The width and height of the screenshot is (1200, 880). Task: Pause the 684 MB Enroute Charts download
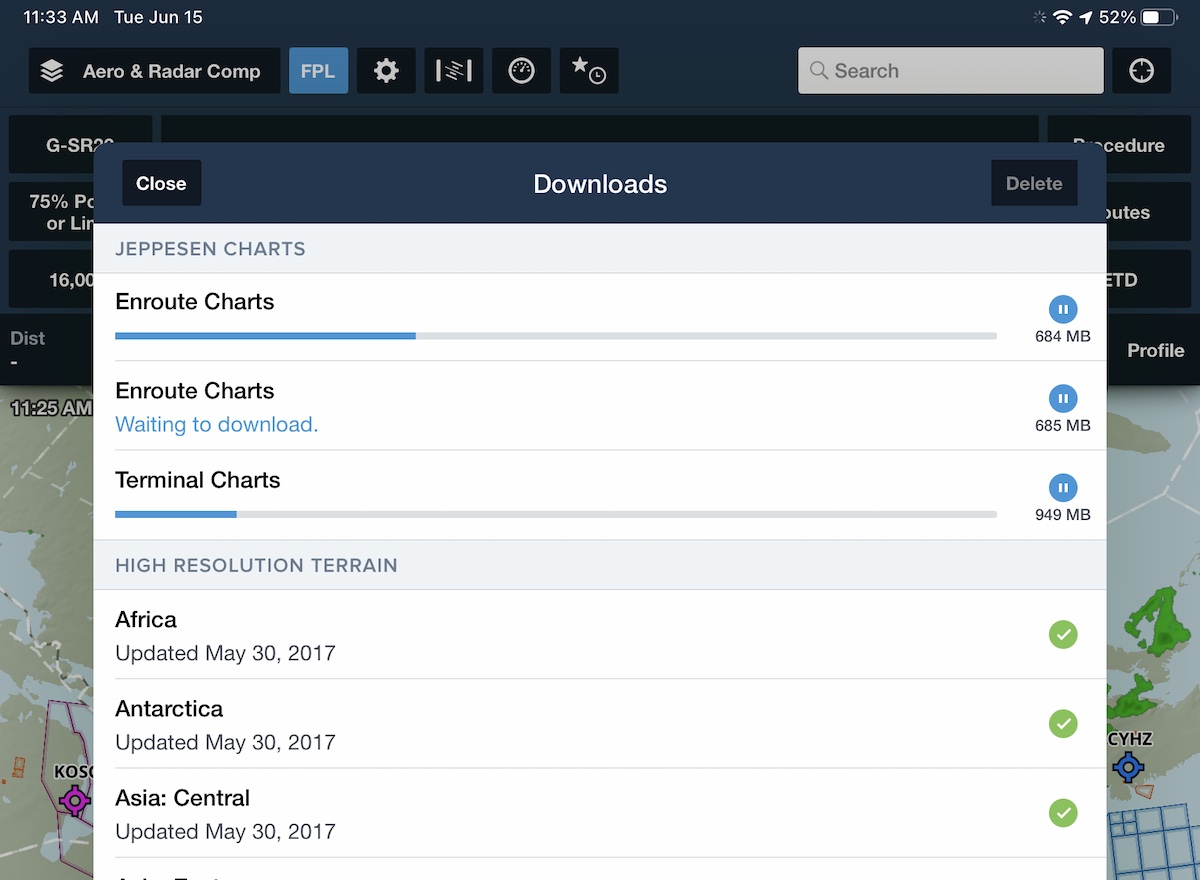(1063, 309)
